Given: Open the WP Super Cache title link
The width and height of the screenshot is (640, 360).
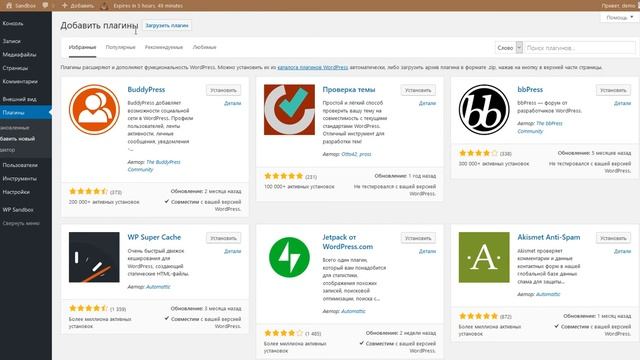Looking at the screenshot, I should point(154,237).
